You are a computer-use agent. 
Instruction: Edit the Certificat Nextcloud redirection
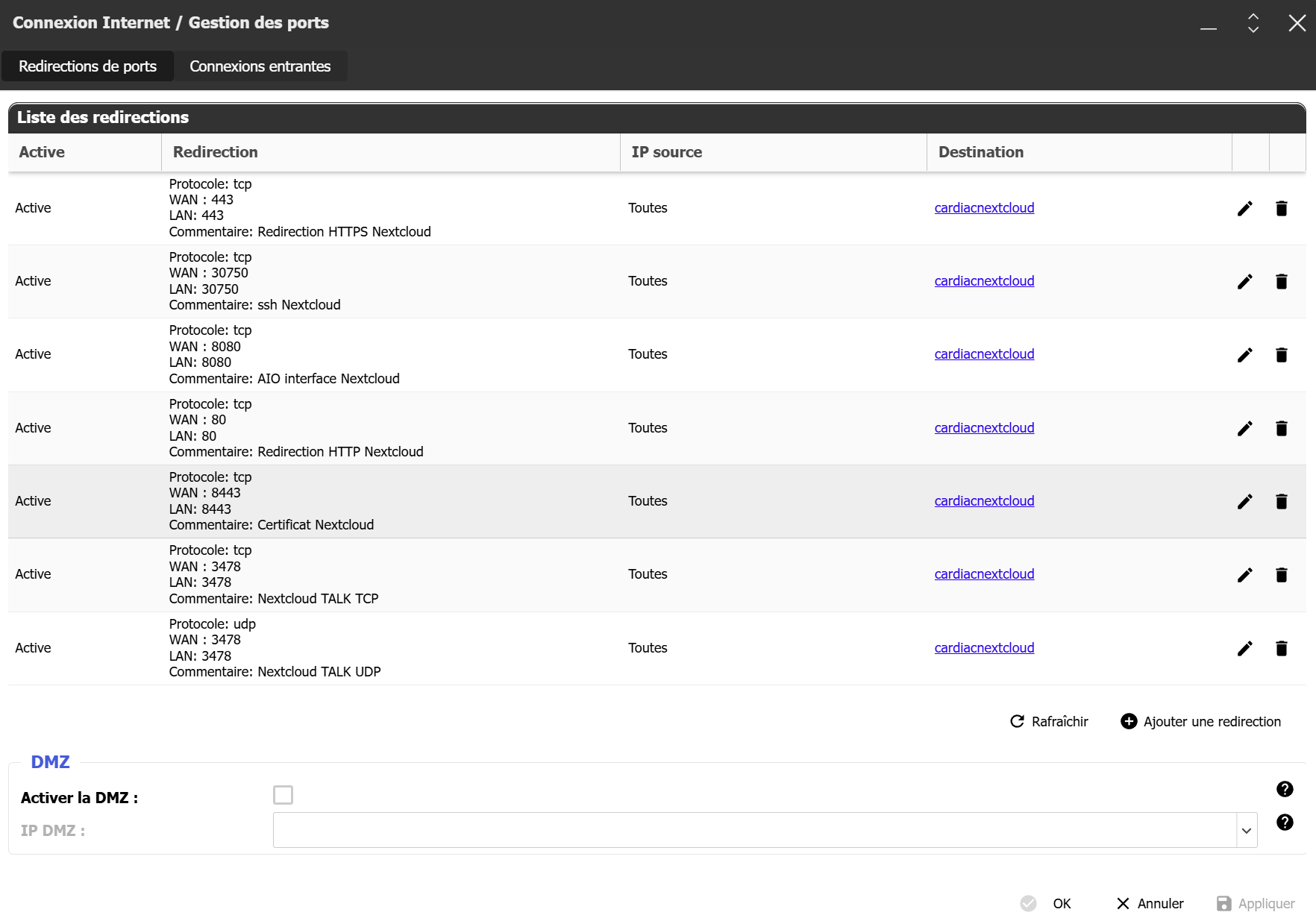(x=1244, y=502)
